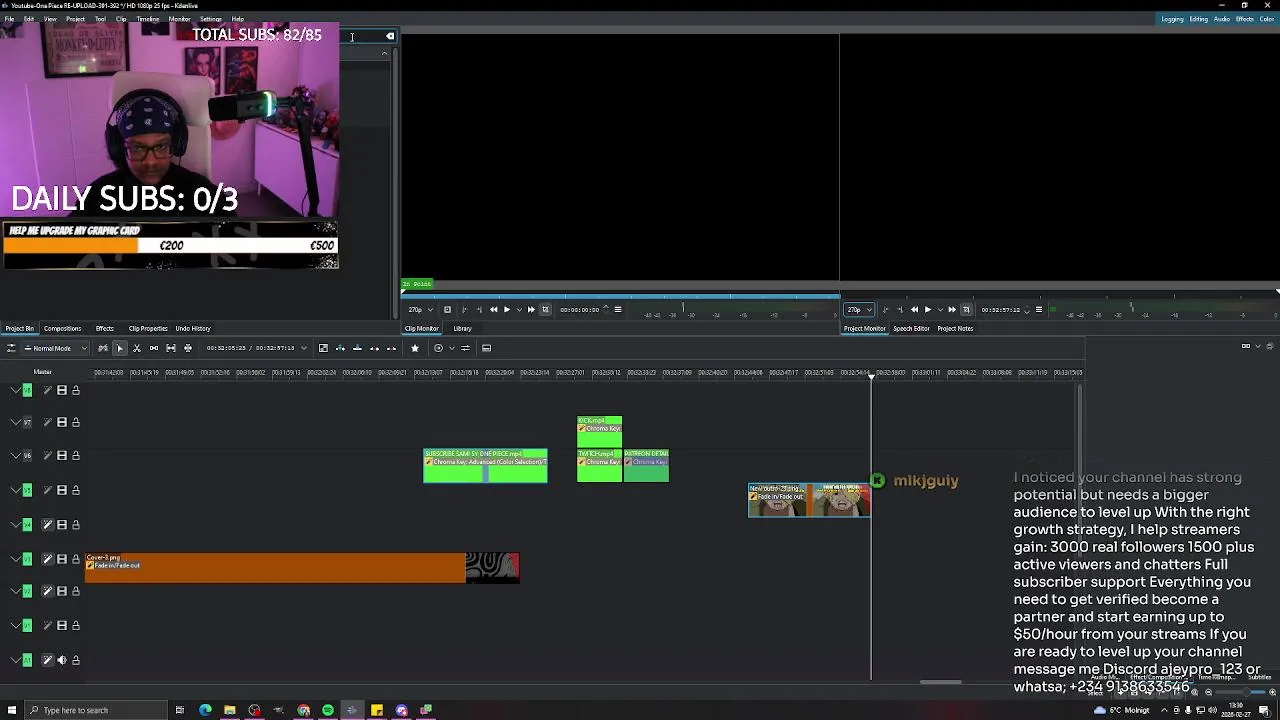
Task: Open timeline settings menu icon
Action: point(11,348)
